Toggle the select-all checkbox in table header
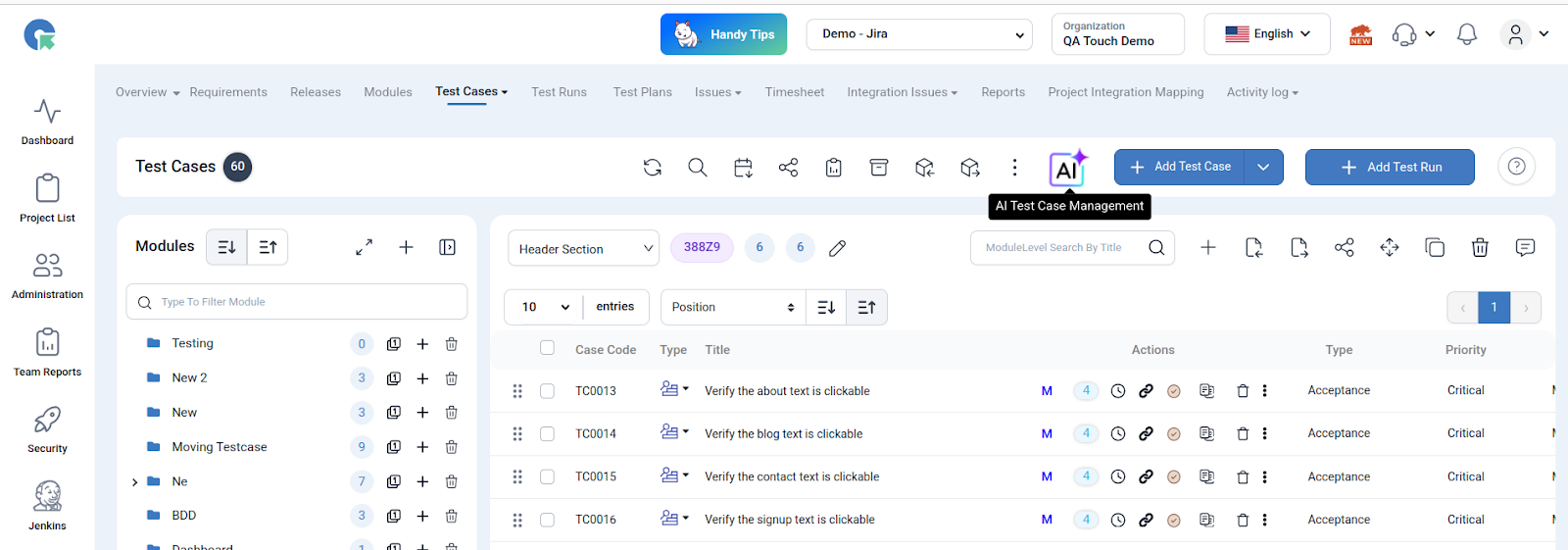 pos(547,348)
